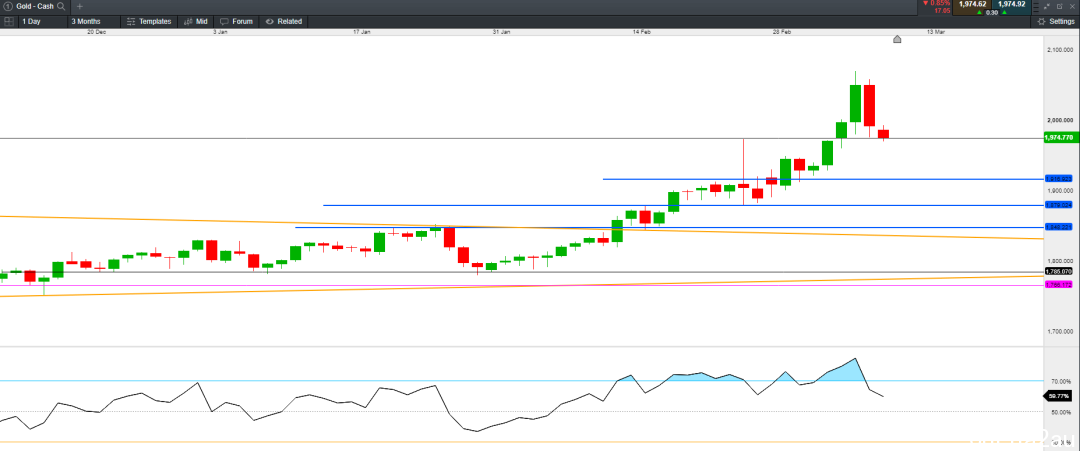Click the 14 Feb date label

coord(642,32)
